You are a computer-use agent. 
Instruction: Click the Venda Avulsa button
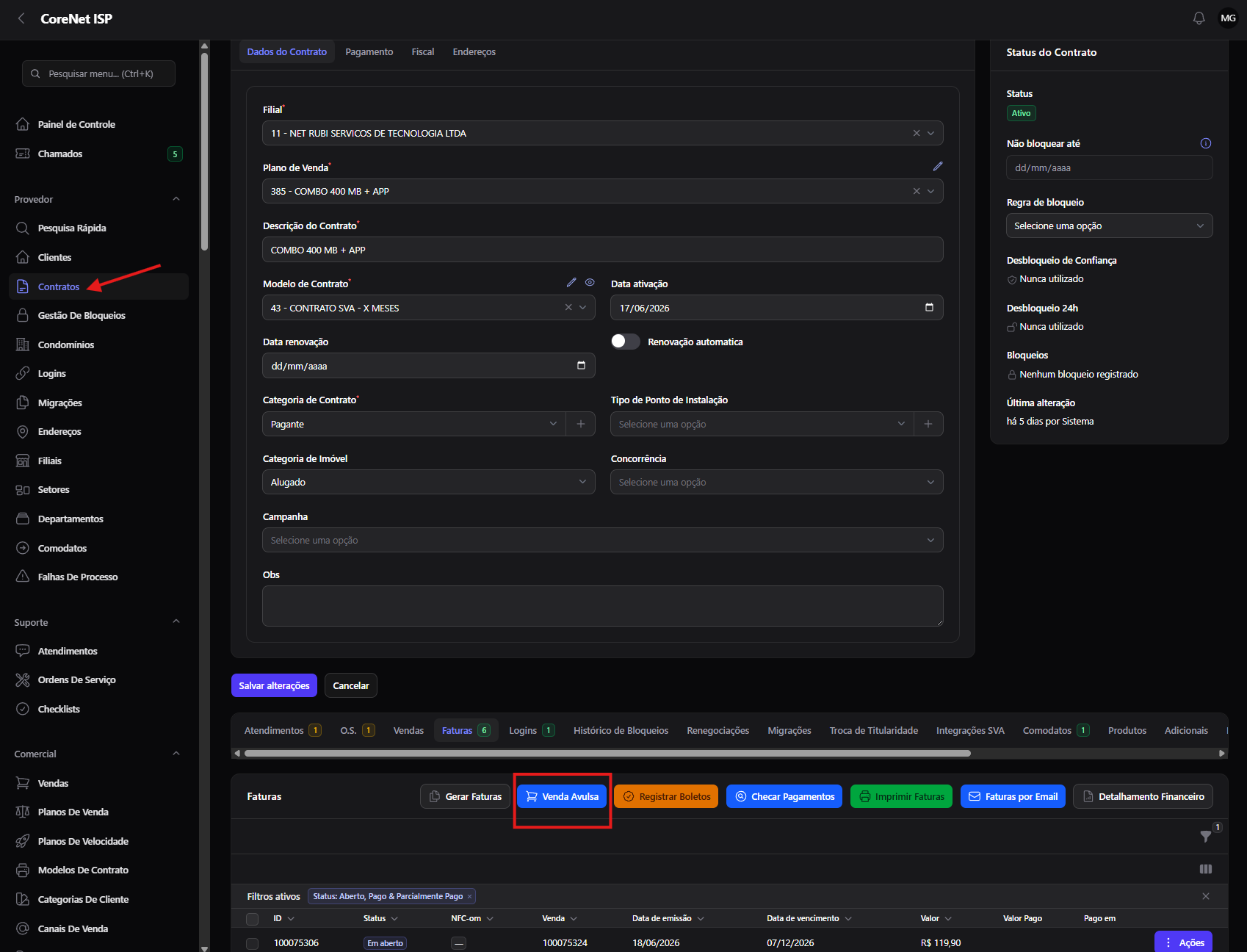pyautogui.click(x=562, y=796)
